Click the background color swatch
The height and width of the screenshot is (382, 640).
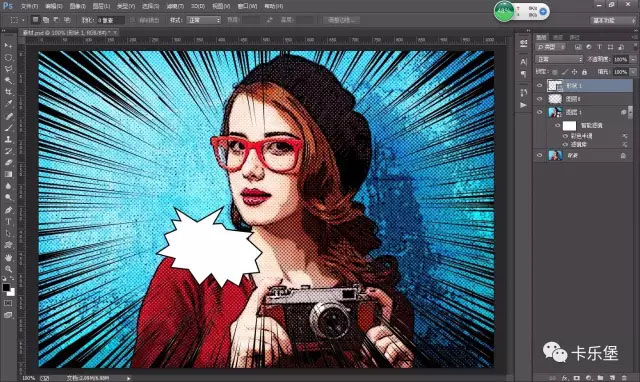coord(11,292)
